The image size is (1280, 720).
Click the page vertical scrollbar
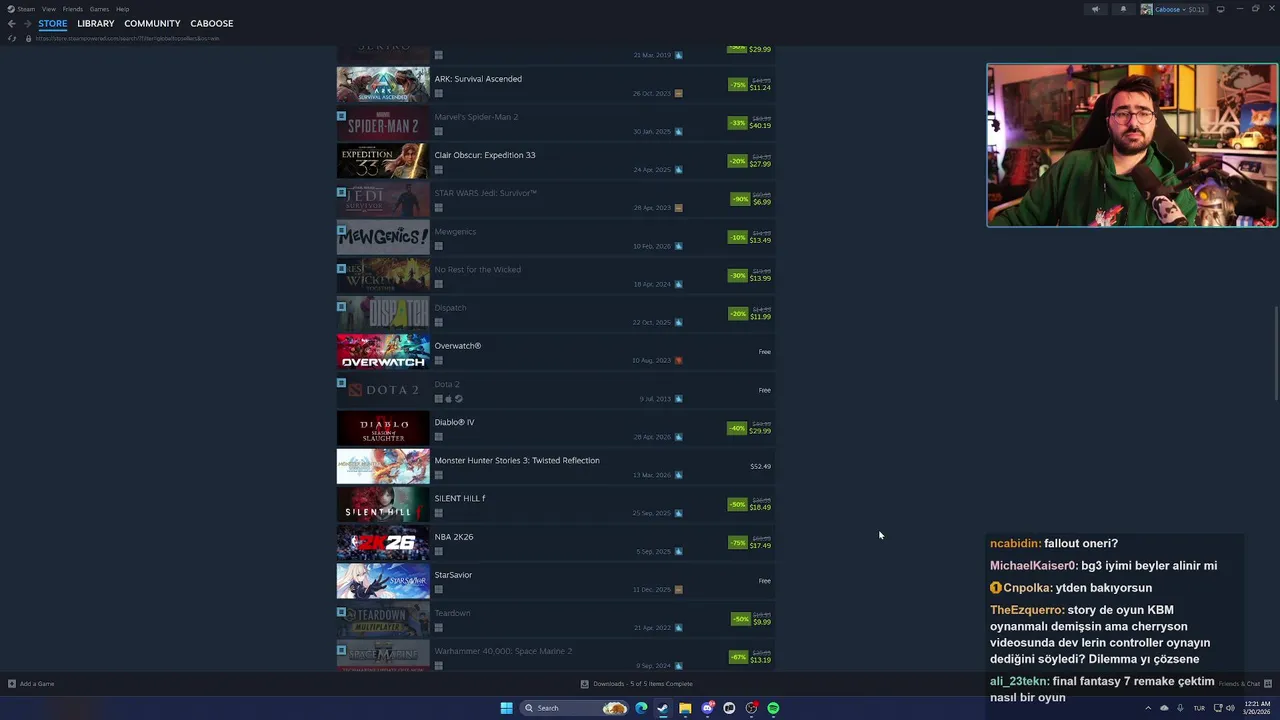[1276, 355]
